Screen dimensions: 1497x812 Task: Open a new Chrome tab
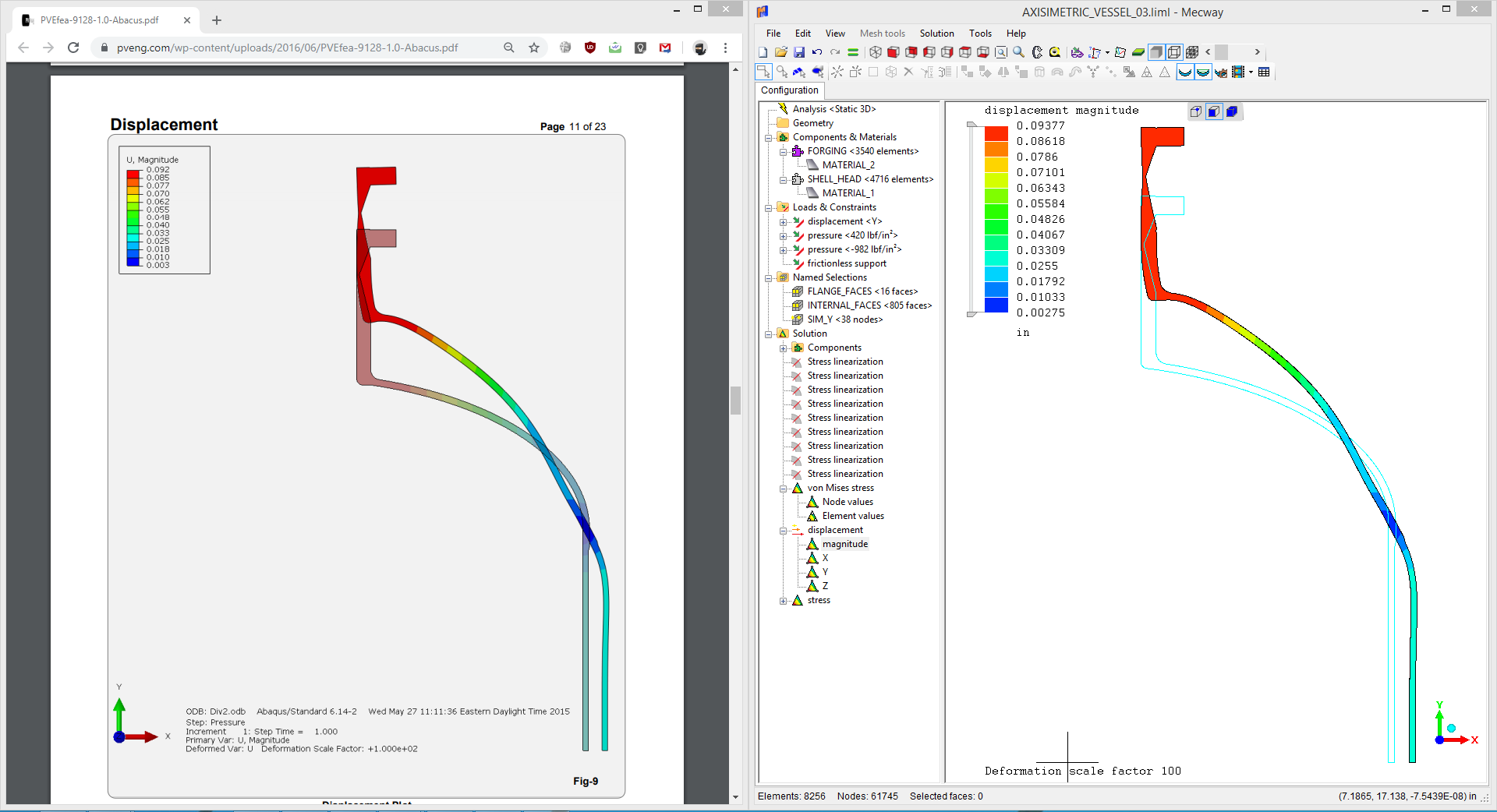pos(217,20)
